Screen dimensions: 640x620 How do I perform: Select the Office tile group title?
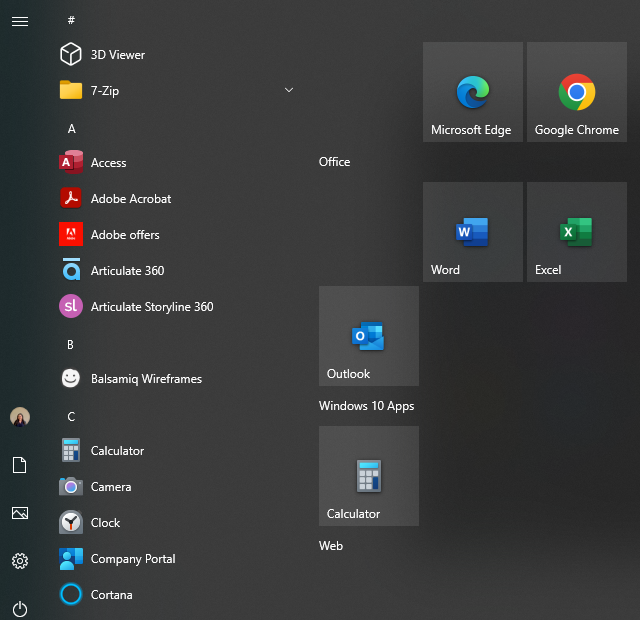[x=334, y=162]
